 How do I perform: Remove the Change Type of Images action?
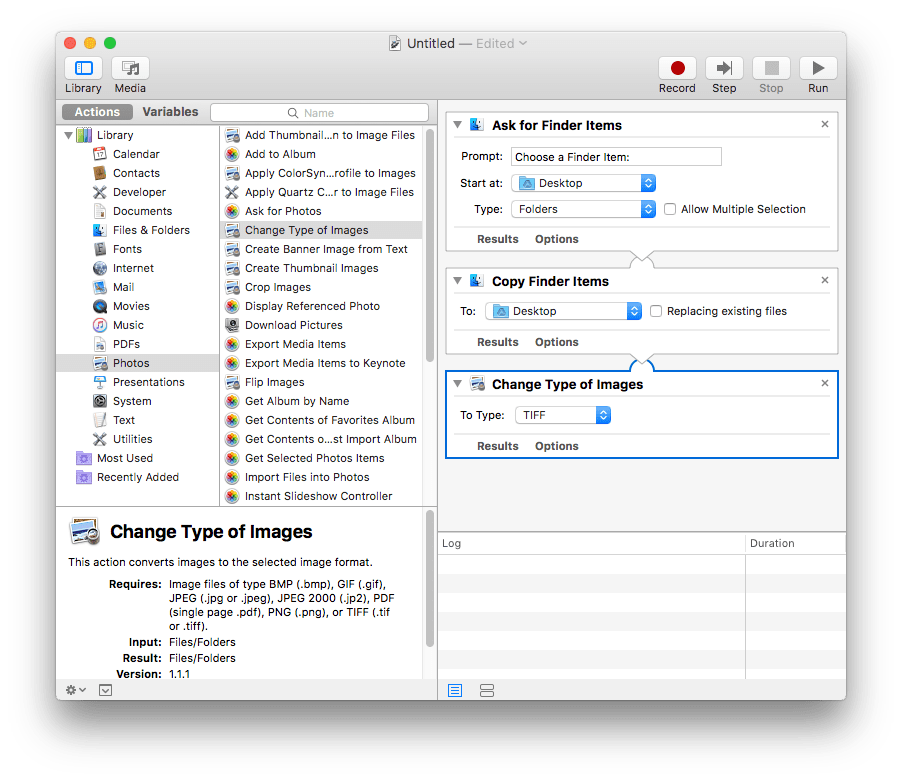(824, 383)
